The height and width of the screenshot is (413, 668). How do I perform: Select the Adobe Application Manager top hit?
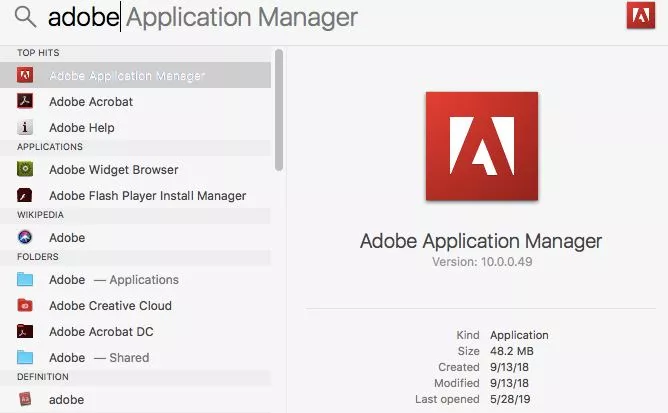[135, 75]
